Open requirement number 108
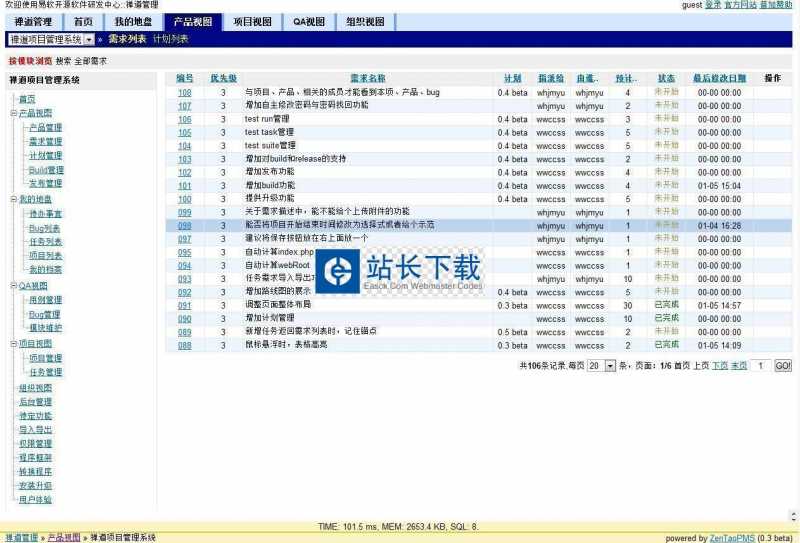 (x=184, y=93)
